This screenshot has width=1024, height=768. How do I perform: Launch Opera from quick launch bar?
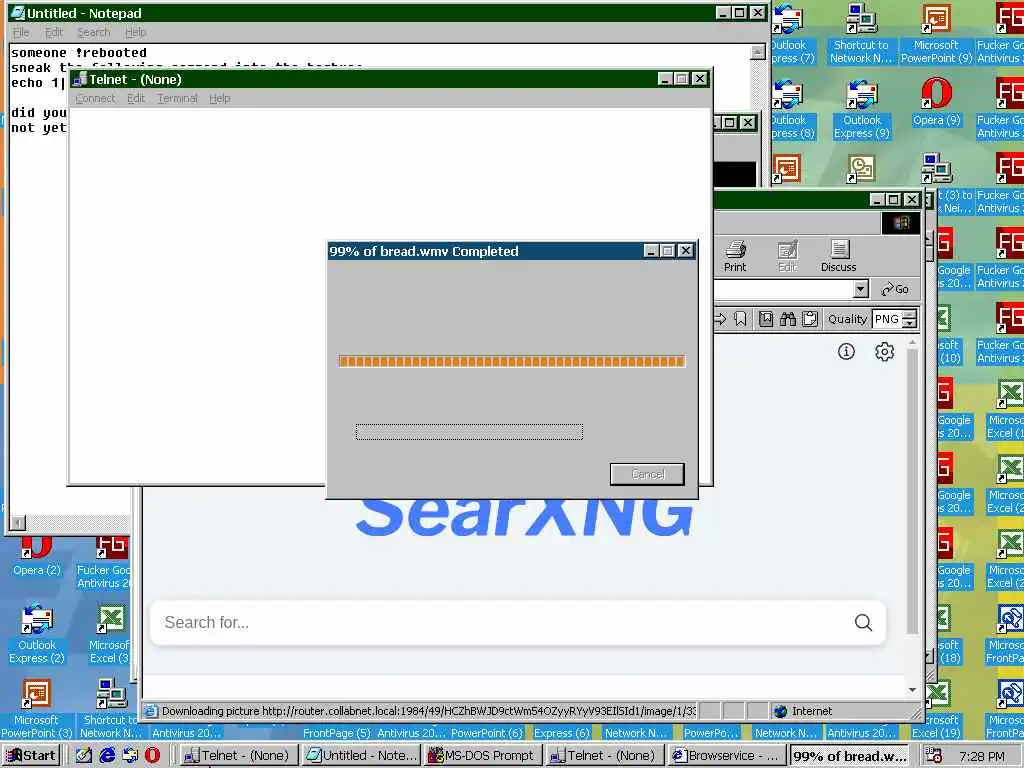tap(152, 756)
